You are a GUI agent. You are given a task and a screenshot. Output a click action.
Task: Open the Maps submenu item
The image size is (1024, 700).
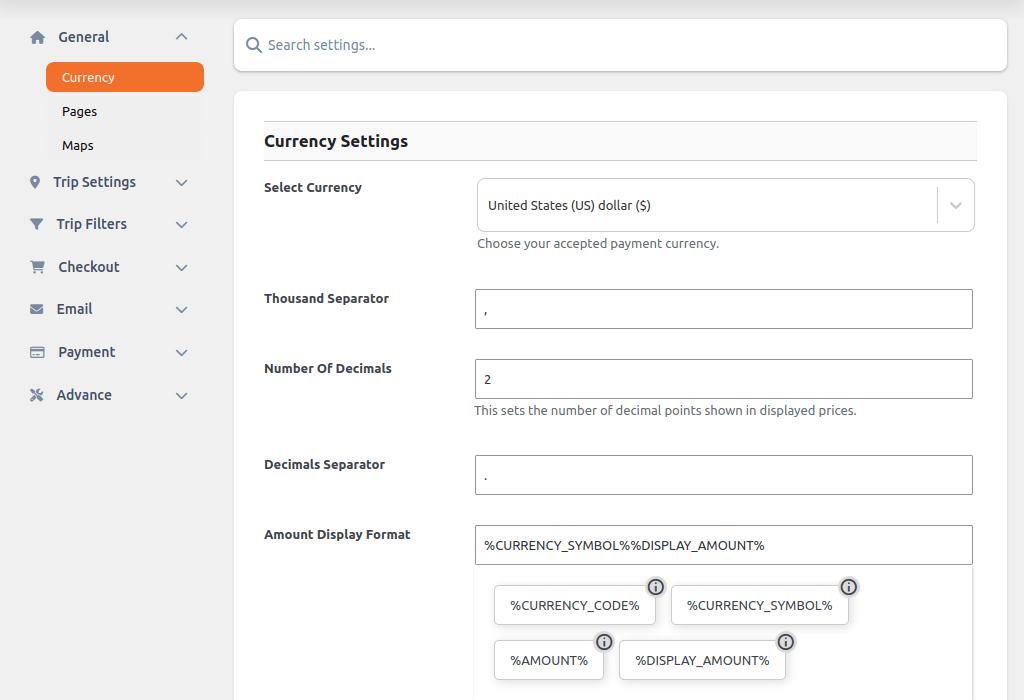[125, 146]
